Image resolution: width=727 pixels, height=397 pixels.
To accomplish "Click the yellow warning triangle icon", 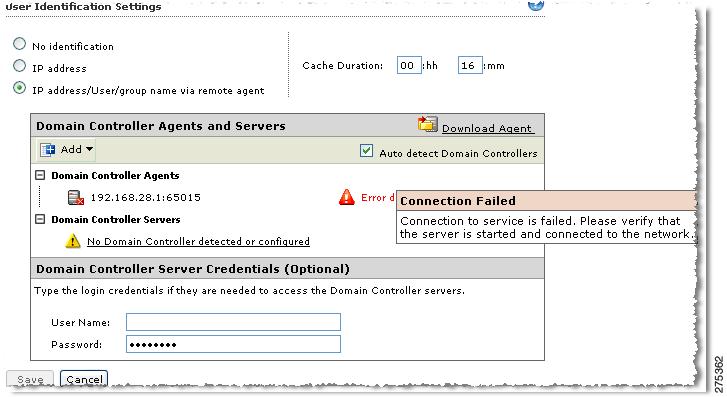I will tap(73, 241).
